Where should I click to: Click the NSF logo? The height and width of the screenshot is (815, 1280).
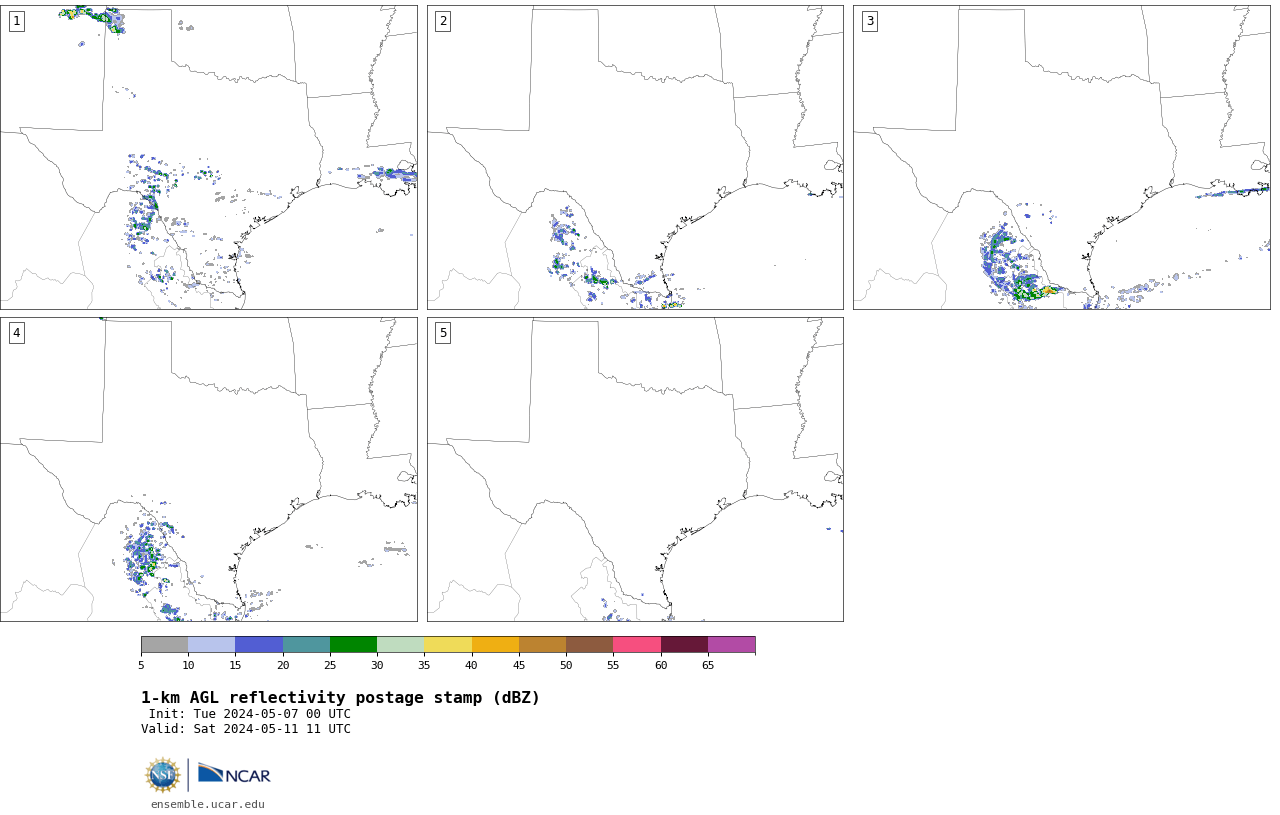coord(162,775)
